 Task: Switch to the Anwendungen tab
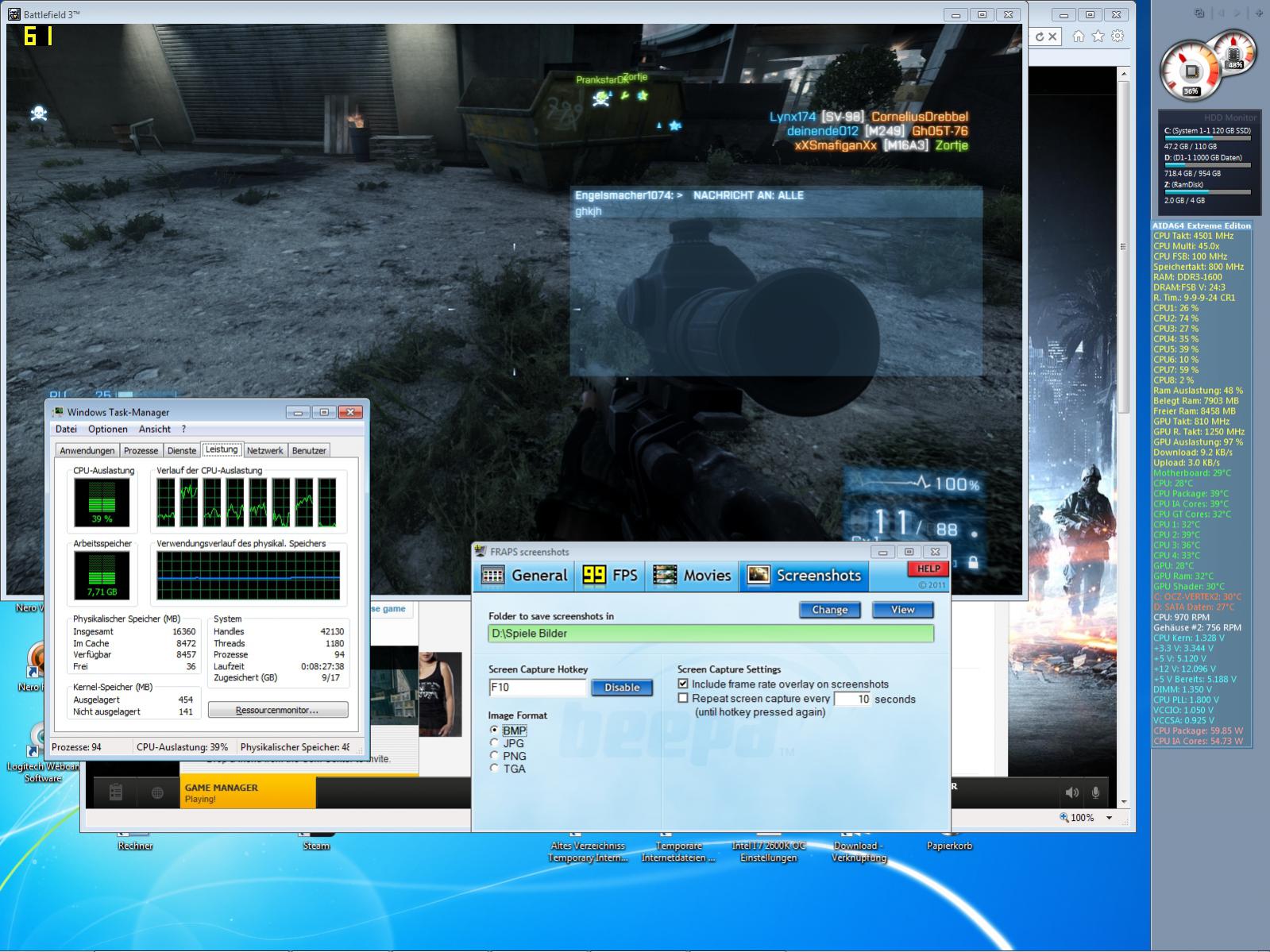click(x=87, y=450)
